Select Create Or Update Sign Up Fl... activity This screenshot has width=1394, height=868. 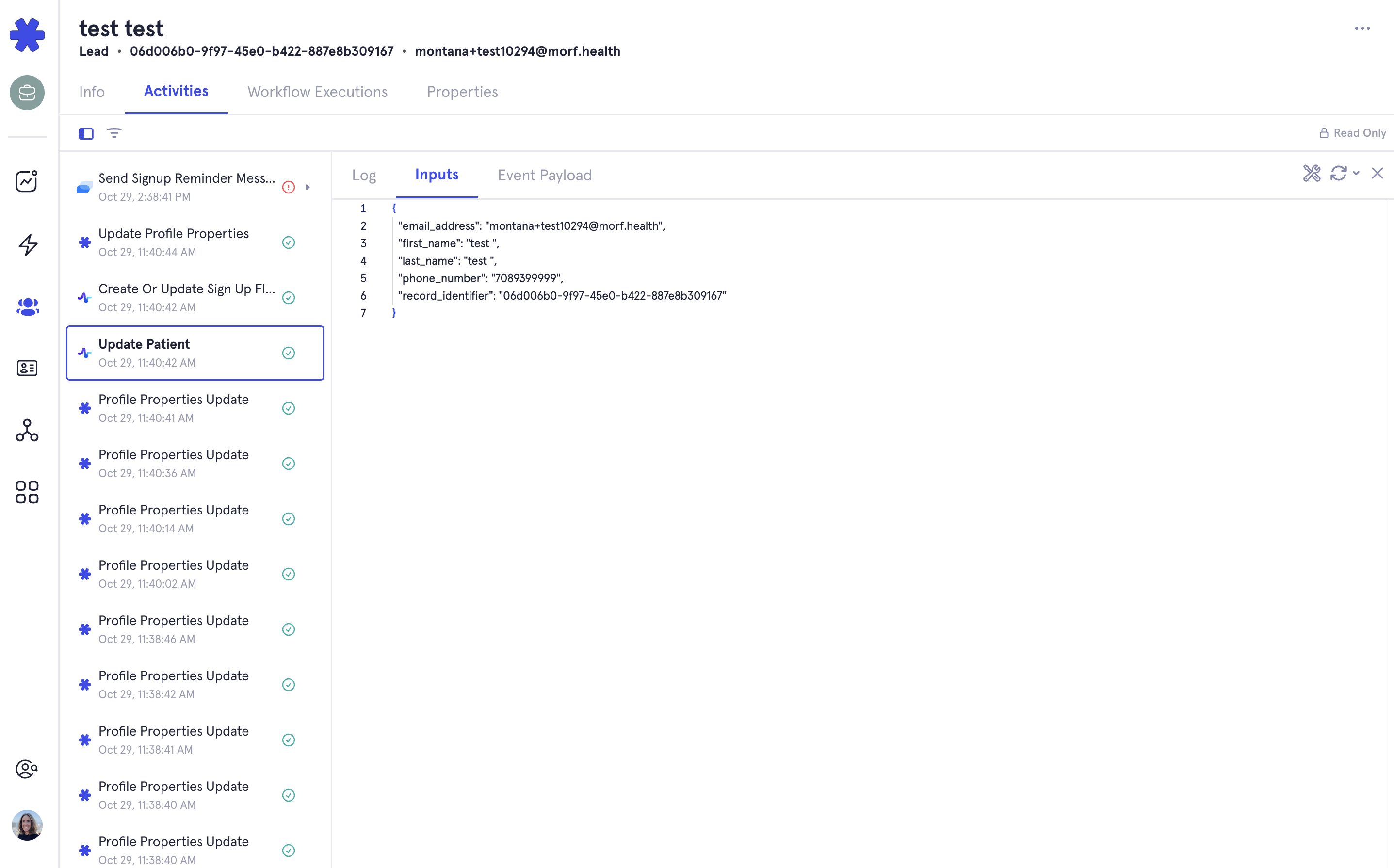[195, 297]
